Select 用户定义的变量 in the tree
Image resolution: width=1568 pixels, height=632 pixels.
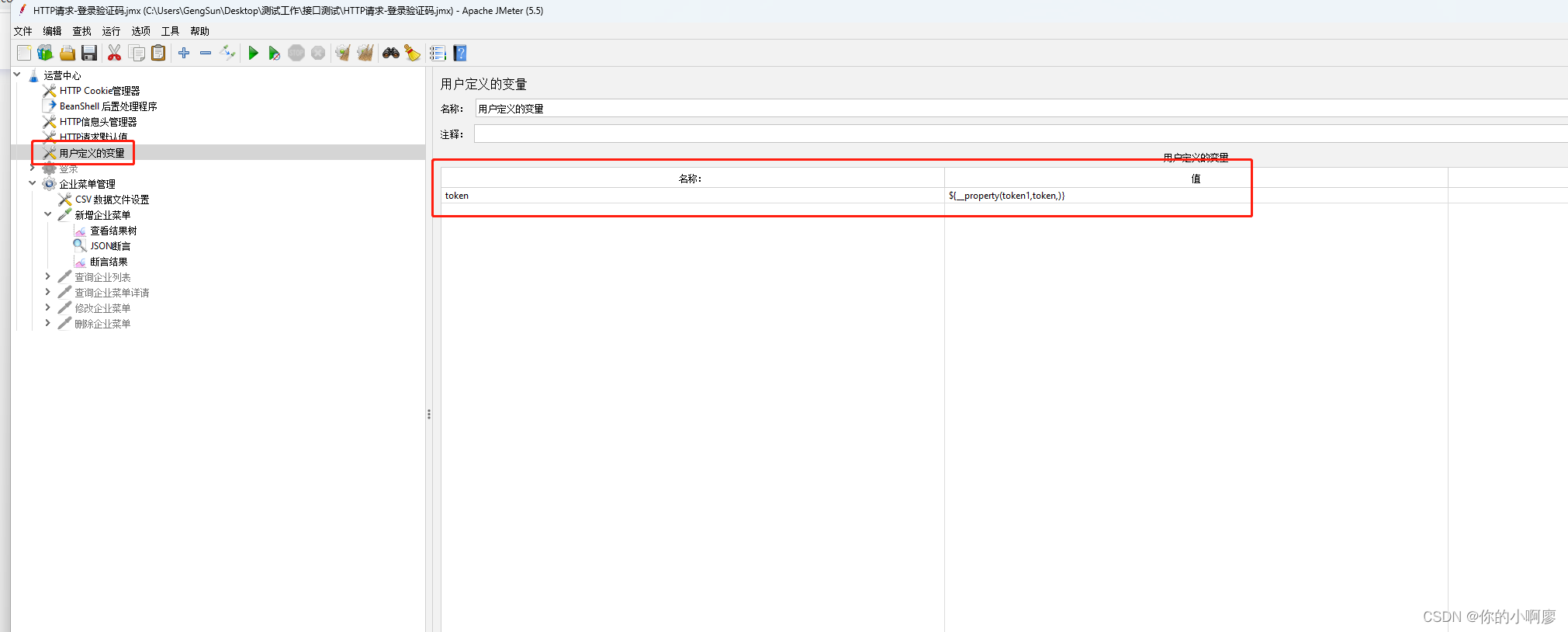(x=92, y=153)
